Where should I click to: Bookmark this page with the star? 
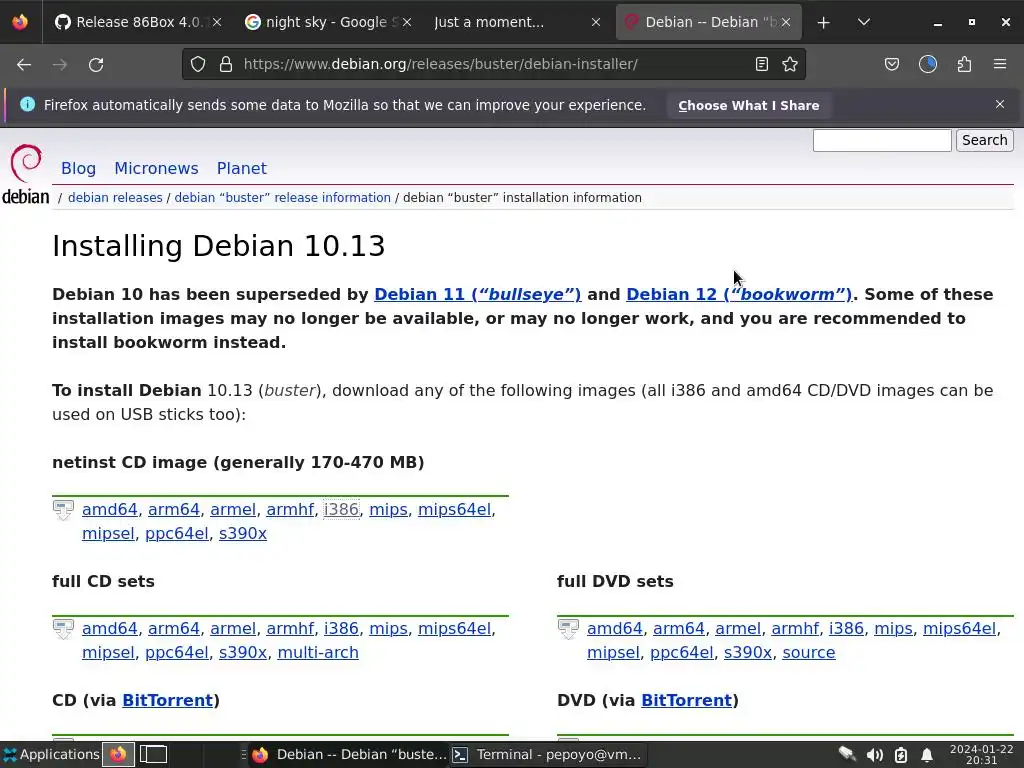pos(790,64)
